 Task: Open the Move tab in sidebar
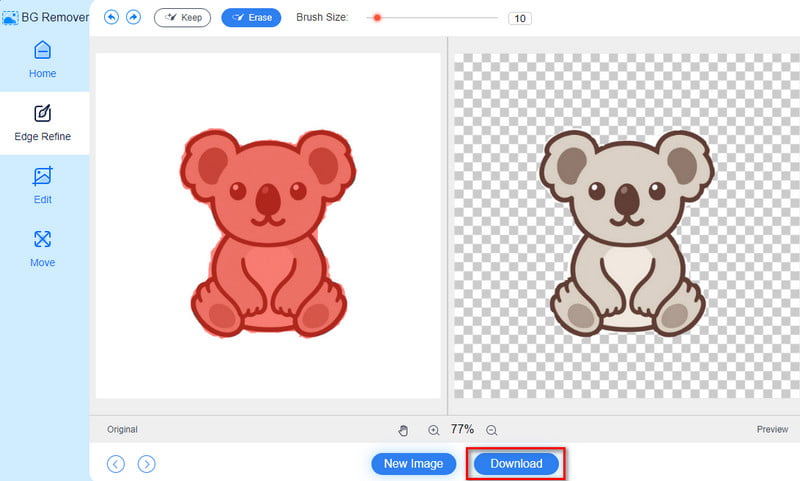tap(43, 249)
